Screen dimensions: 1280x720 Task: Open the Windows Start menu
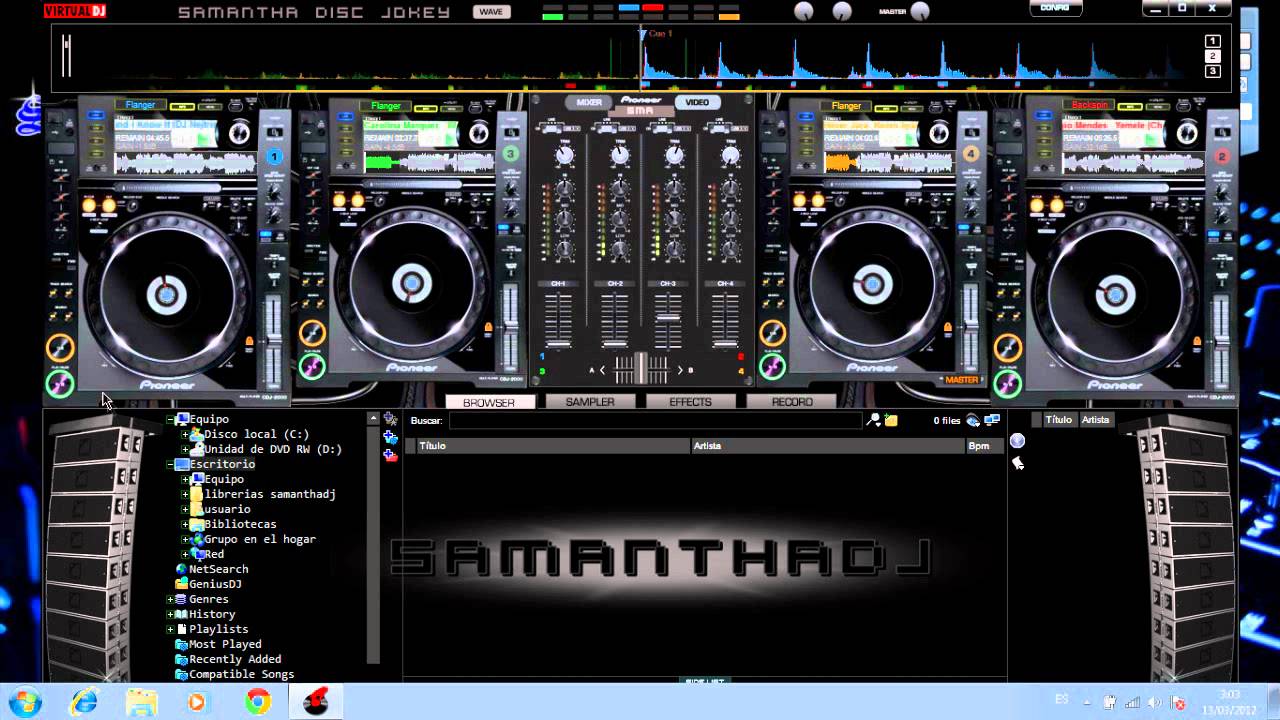click(23, 701)
